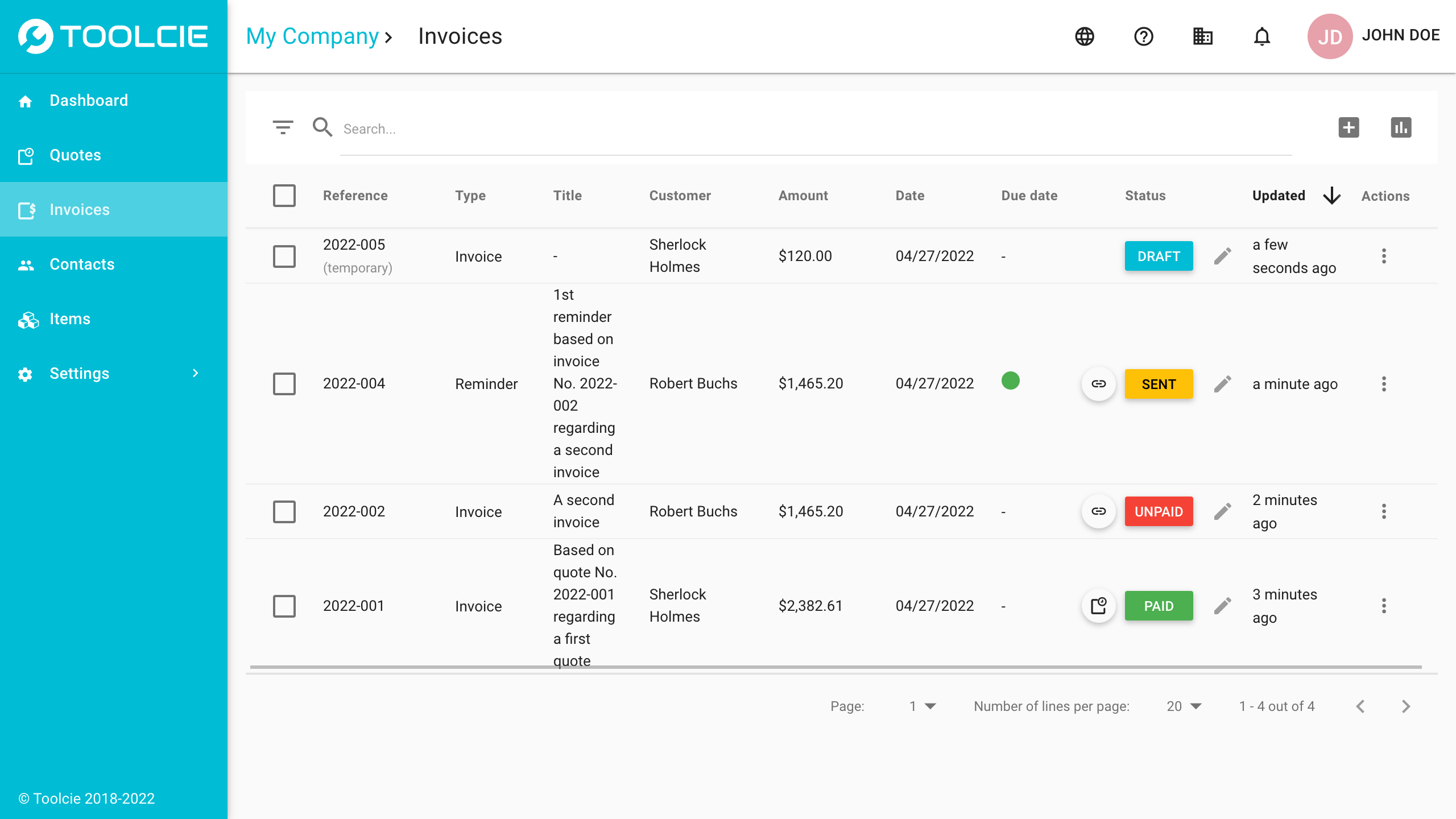
Task: Expand the Settings sidebar submenu
Action: click(195, 373)
